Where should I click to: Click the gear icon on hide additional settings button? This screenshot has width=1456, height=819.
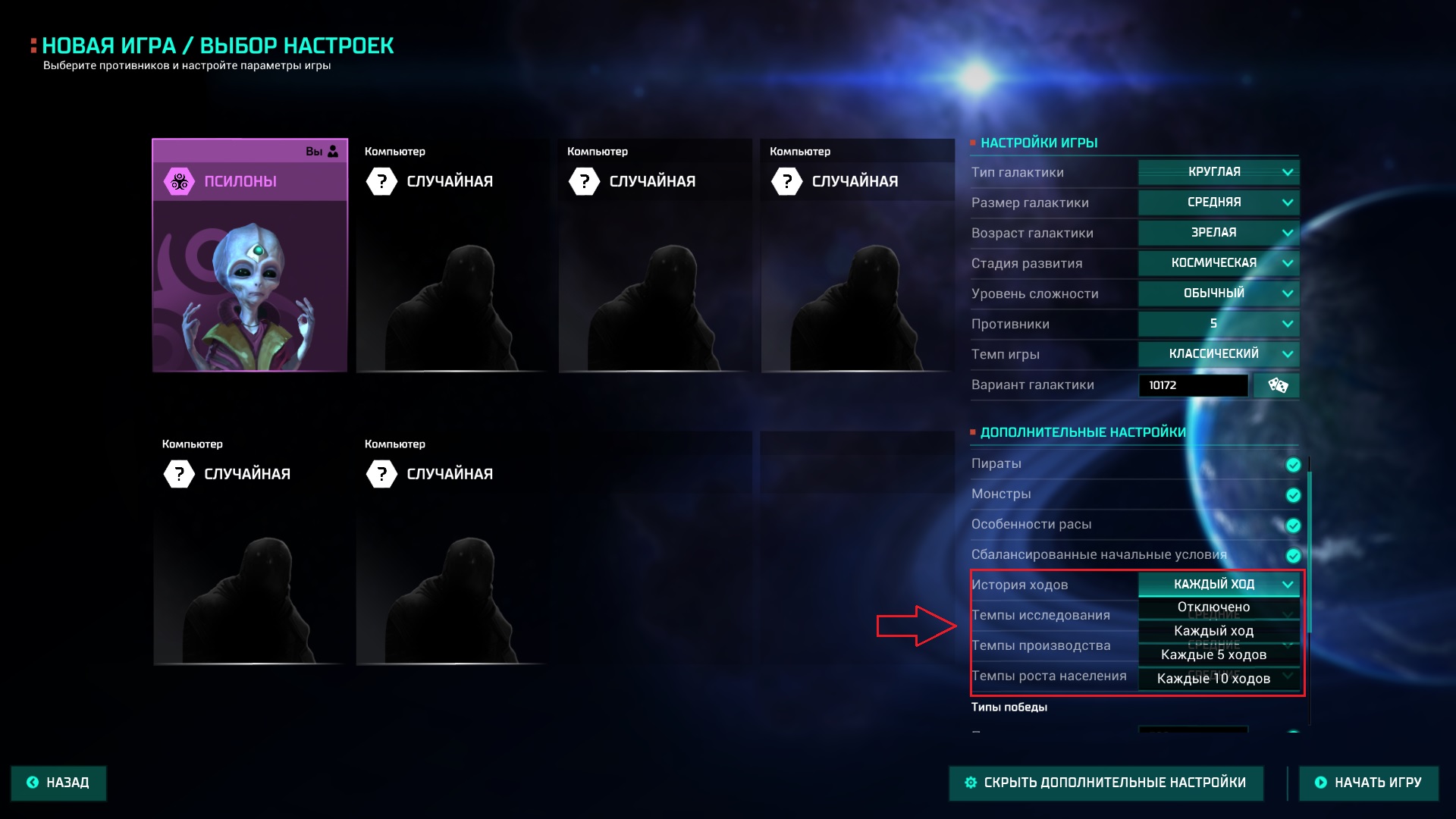pos(971,783)
